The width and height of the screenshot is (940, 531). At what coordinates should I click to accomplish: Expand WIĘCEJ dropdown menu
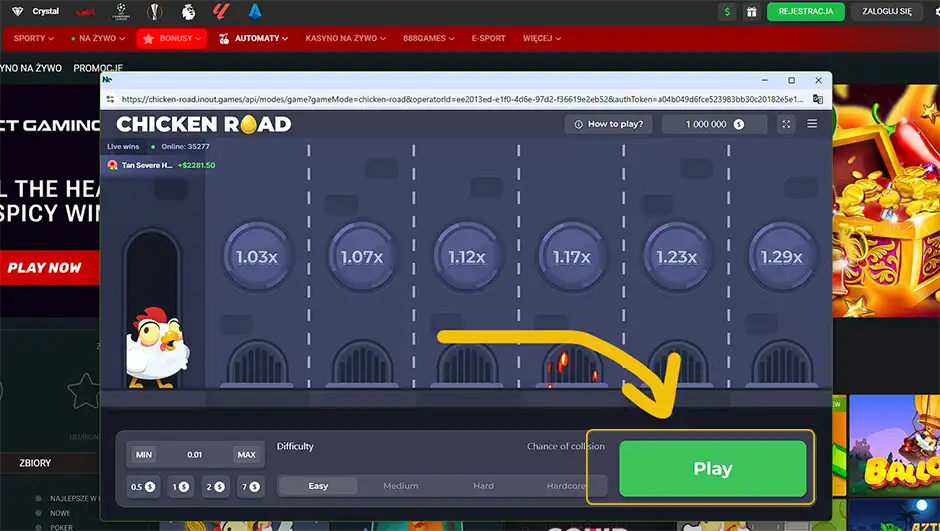(x=541, y=38)
